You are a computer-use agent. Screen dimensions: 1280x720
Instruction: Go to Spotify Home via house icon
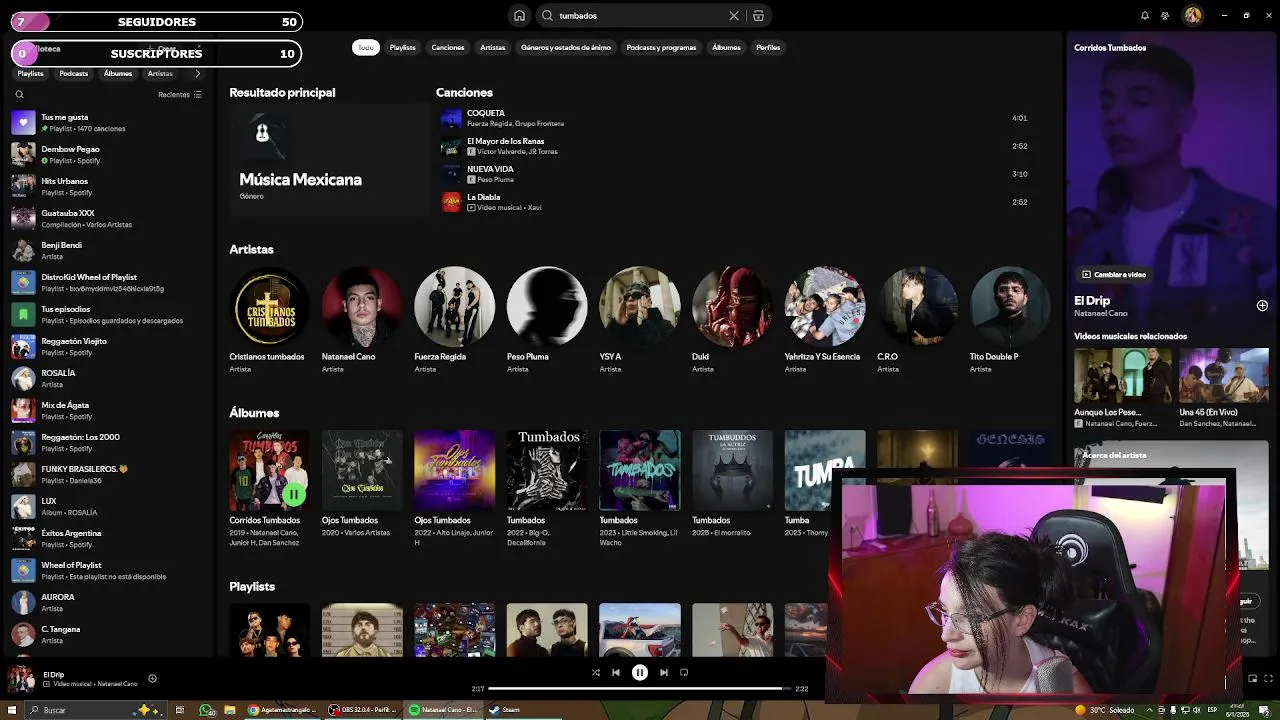click(519, 16)
